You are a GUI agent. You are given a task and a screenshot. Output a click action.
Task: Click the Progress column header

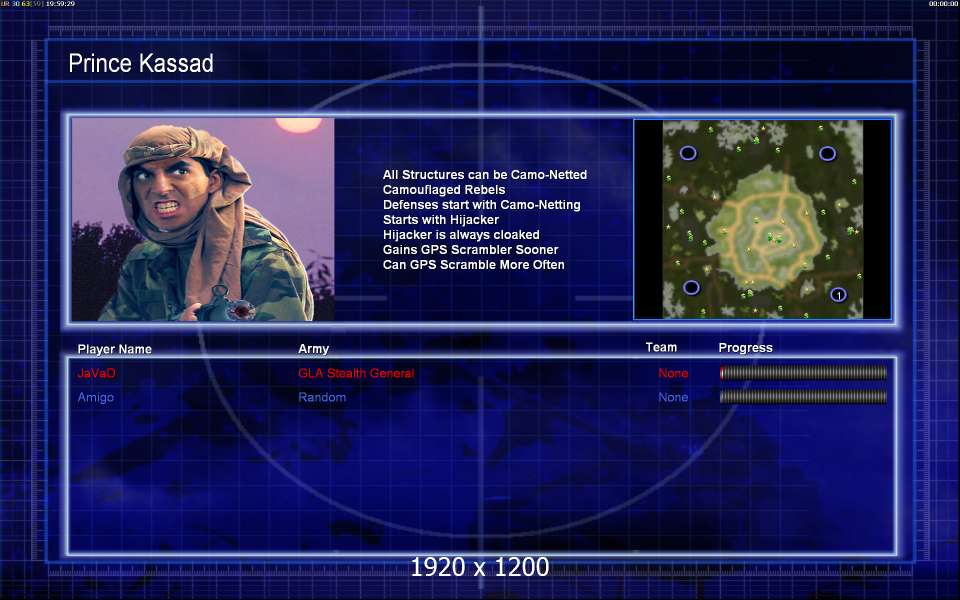click(x=745, y=348)
